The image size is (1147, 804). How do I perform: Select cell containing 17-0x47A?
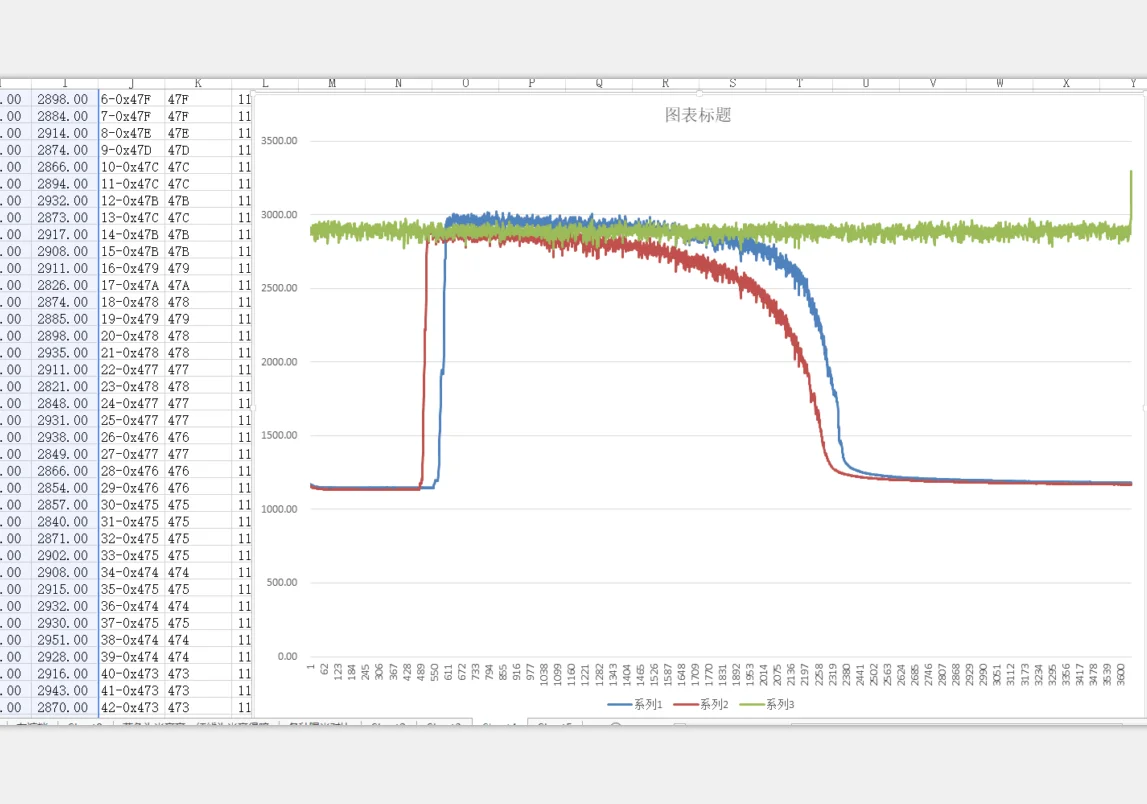coord(132,285)
